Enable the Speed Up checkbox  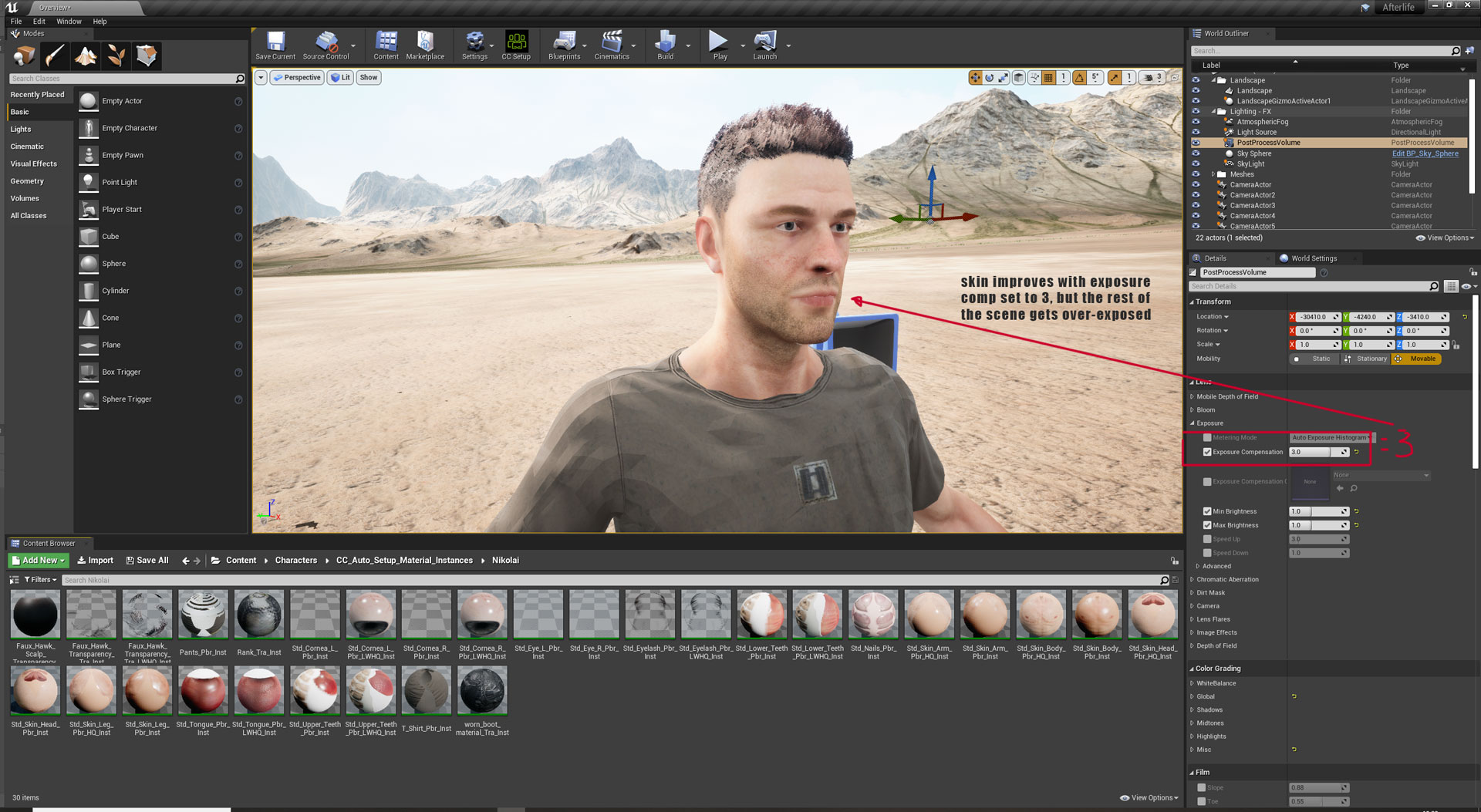click(1207, 539)
